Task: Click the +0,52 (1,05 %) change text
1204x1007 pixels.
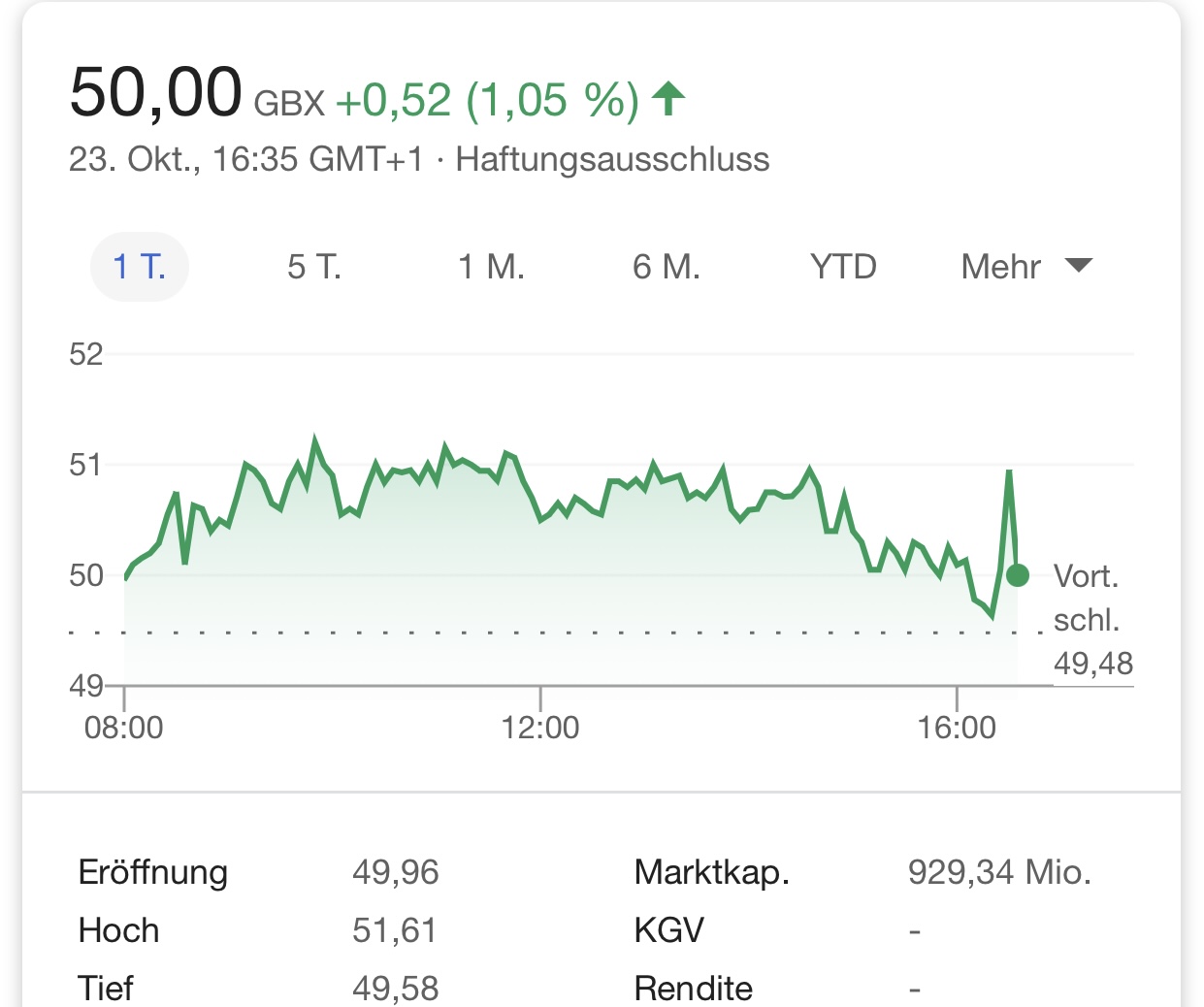Action: [x=487, y=100]
